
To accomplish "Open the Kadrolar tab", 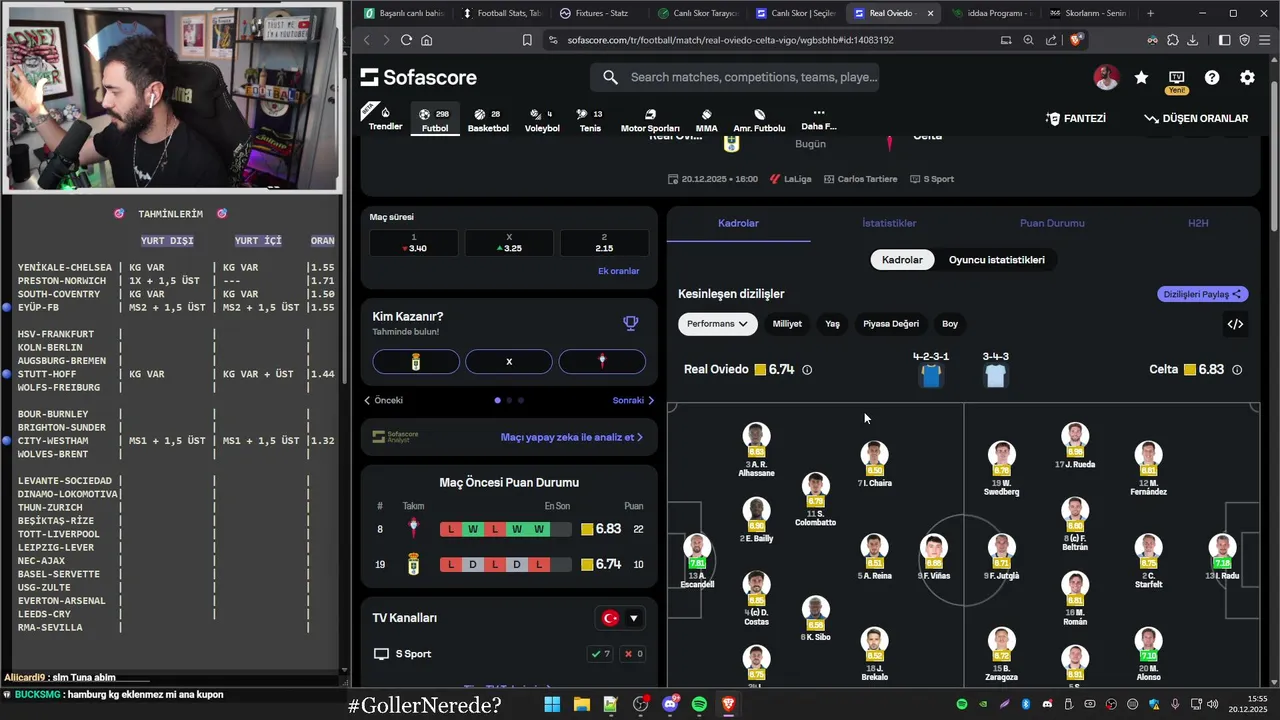I will pos(738,223).
